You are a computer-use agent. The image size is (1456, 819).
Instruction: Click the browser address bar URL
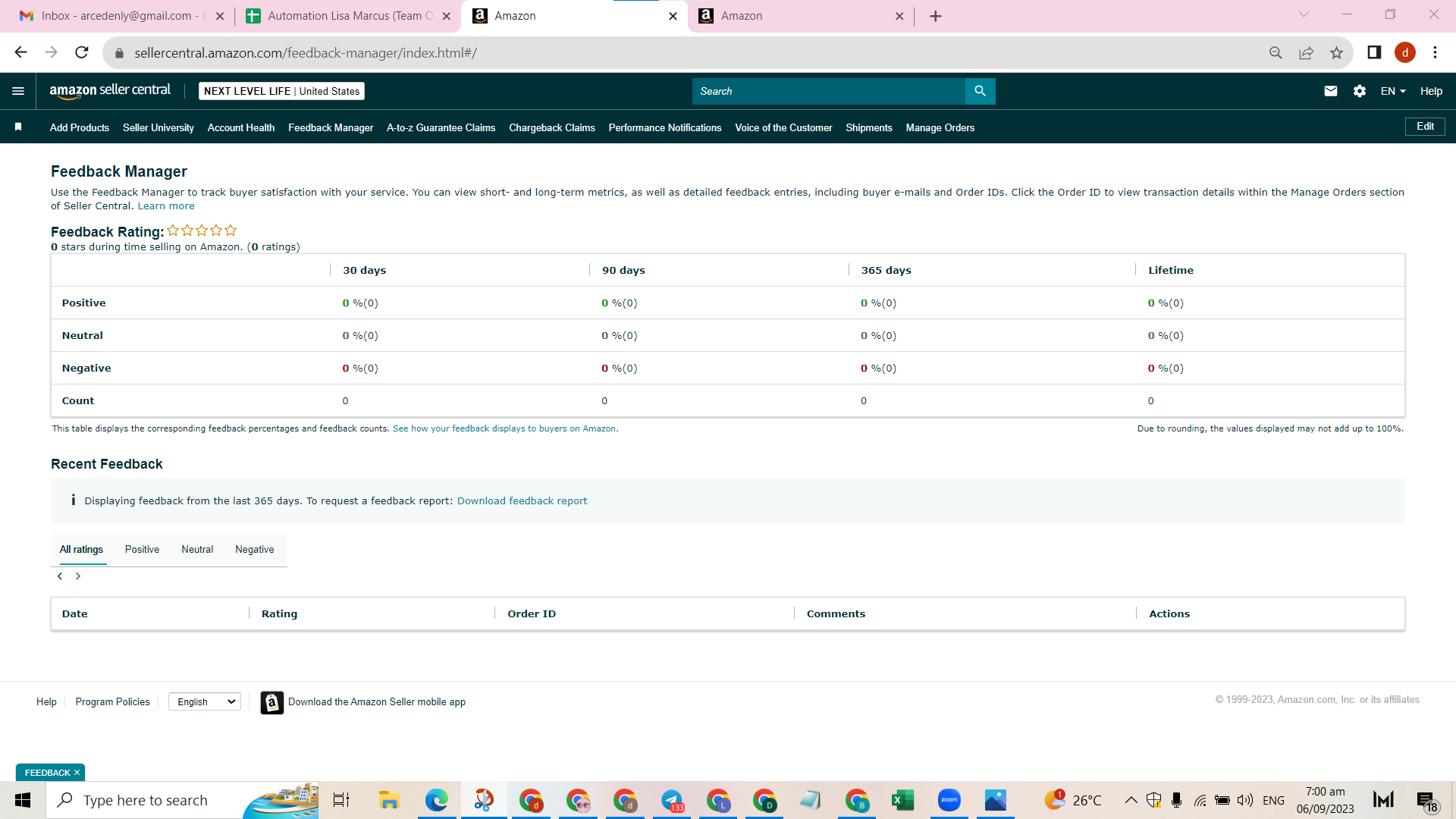[306, 53]
